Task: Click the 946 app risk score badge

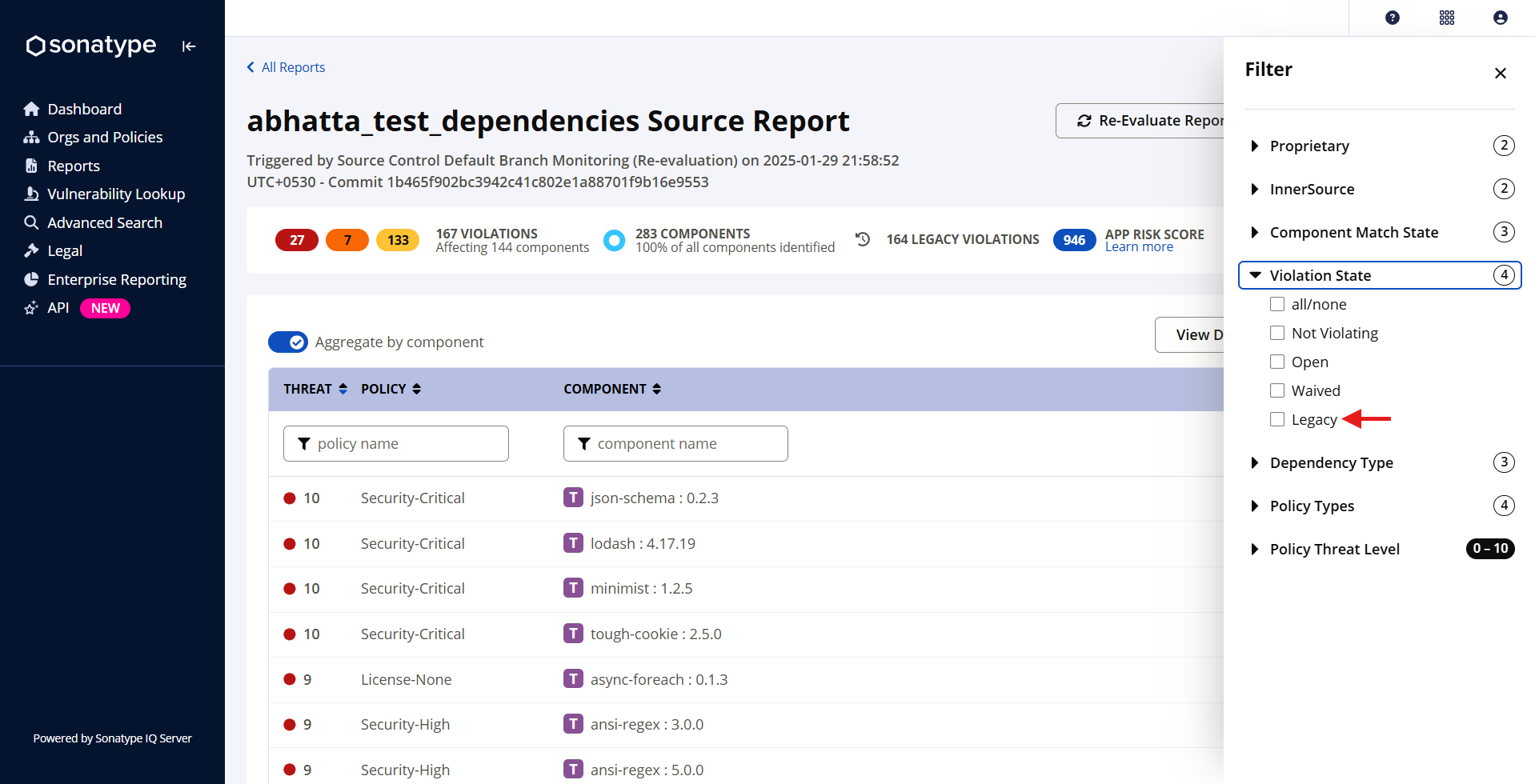Action: [1074, 240]
